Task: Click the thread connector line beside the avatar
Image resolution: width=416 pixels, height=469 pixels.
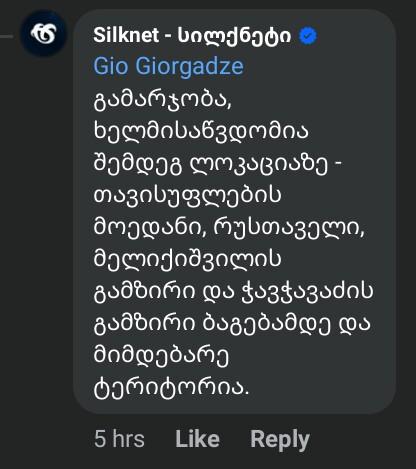Action: [x=7, y=36]
